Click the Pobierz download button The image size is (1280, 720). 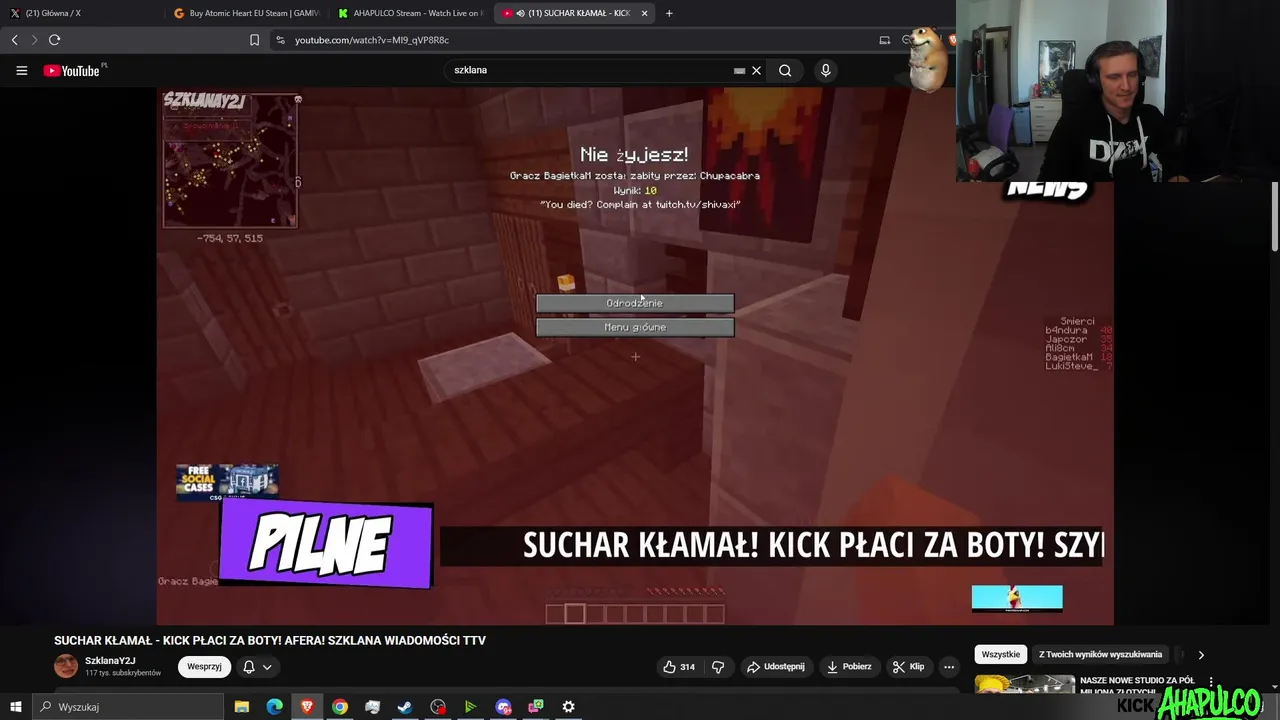[x=849, y=667]
